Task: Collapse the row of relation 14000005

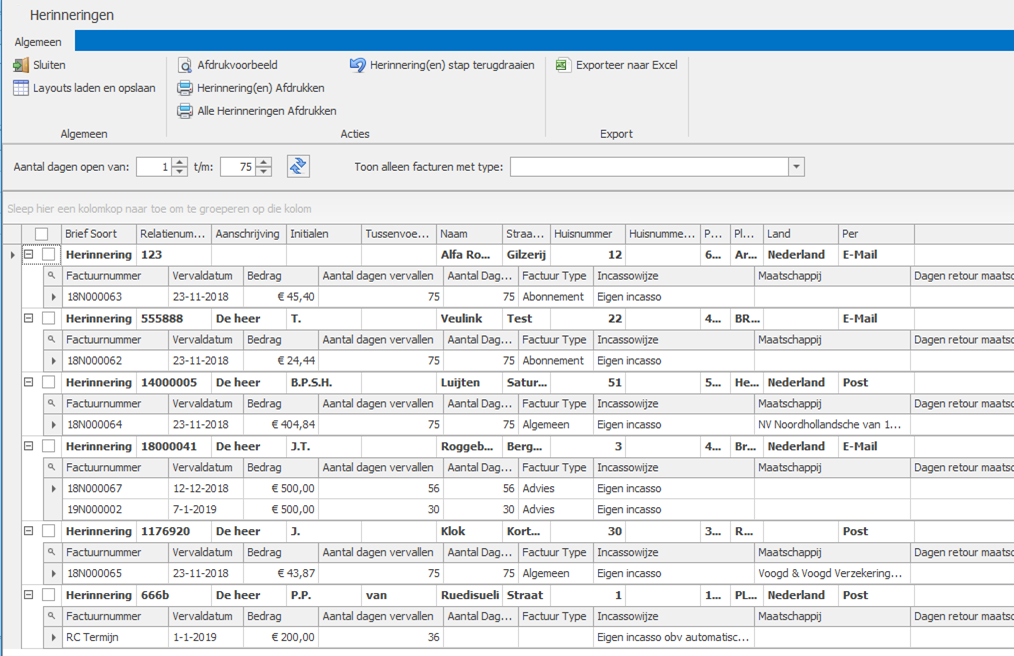Action: tap(28, 382)
